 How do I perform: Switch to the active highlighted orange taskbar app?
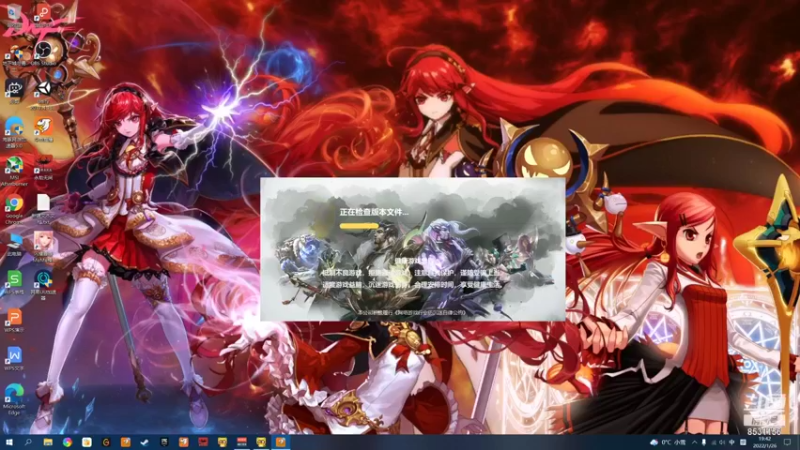pyautogui.click(x=281, y=442)
